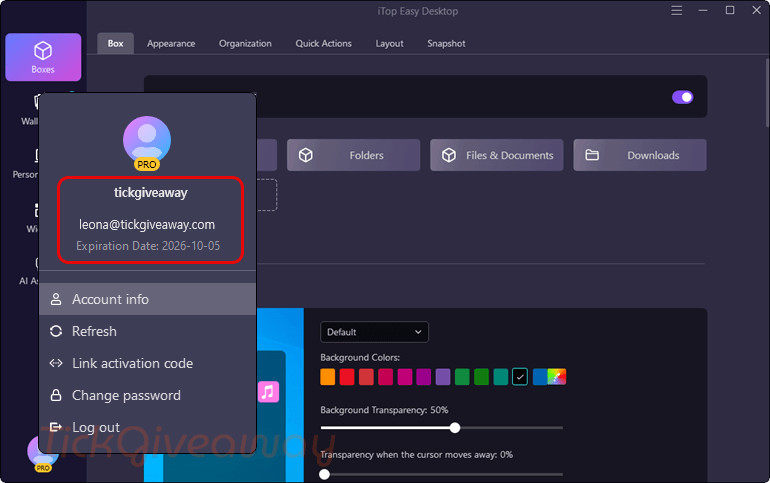Click the folder icon on the Downloads button
This screenshot has height=483, width=770.
[x=592, y=155]
